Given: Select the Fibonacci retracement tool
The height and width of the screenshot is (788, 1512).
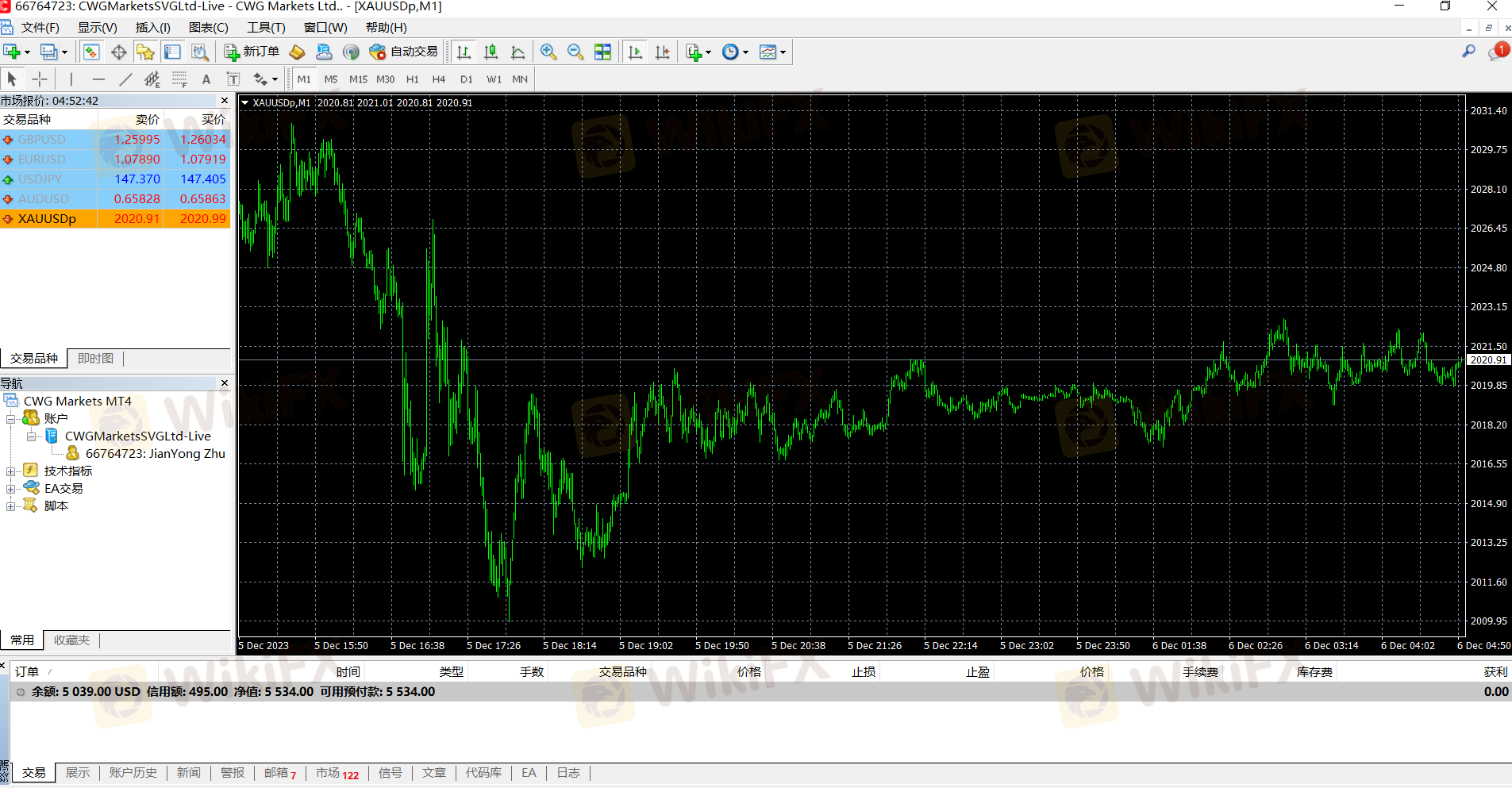Looking at the screenshot, I should tap(179, 79).
